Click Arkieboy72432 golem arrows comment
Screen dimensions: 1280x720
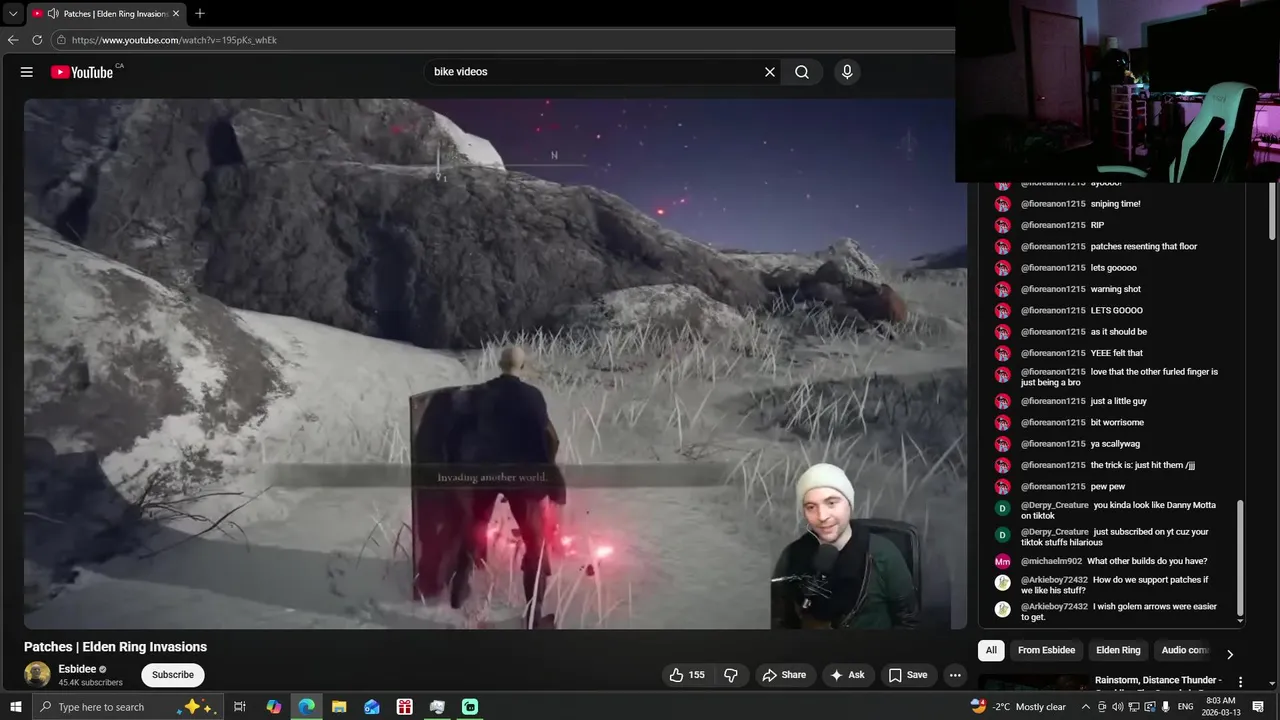1118,611
